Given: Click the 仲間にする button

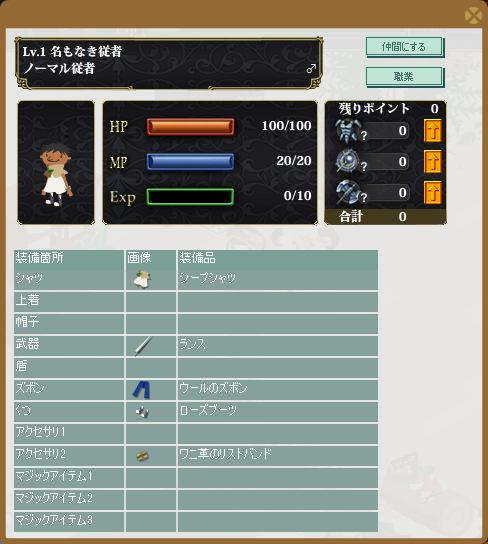Looking at the screenshot, I should click(404, 46).
